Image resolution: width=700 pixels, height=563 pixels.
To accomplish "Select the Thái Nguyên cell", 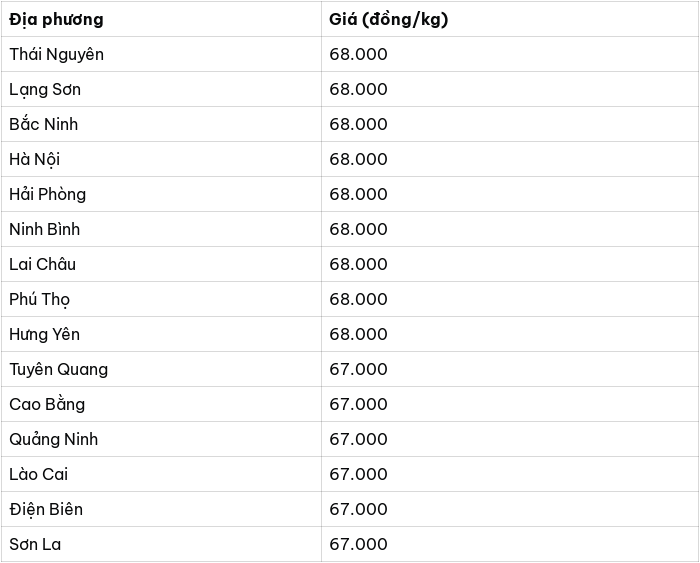I will (x=161, y=54).
